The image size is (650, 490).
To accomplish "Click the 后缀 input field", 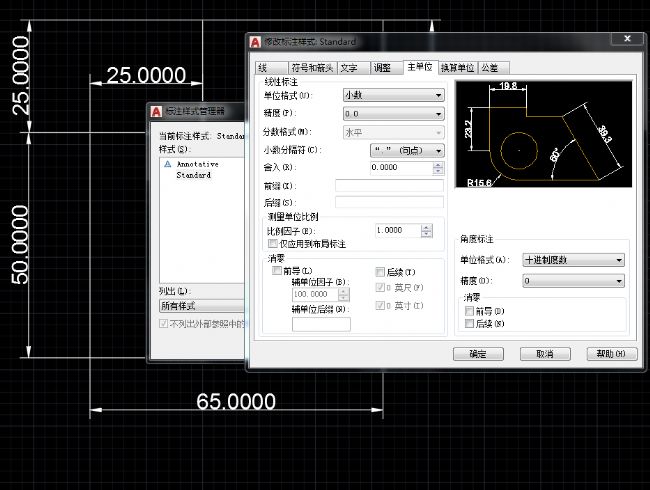I will coord(389,202).
